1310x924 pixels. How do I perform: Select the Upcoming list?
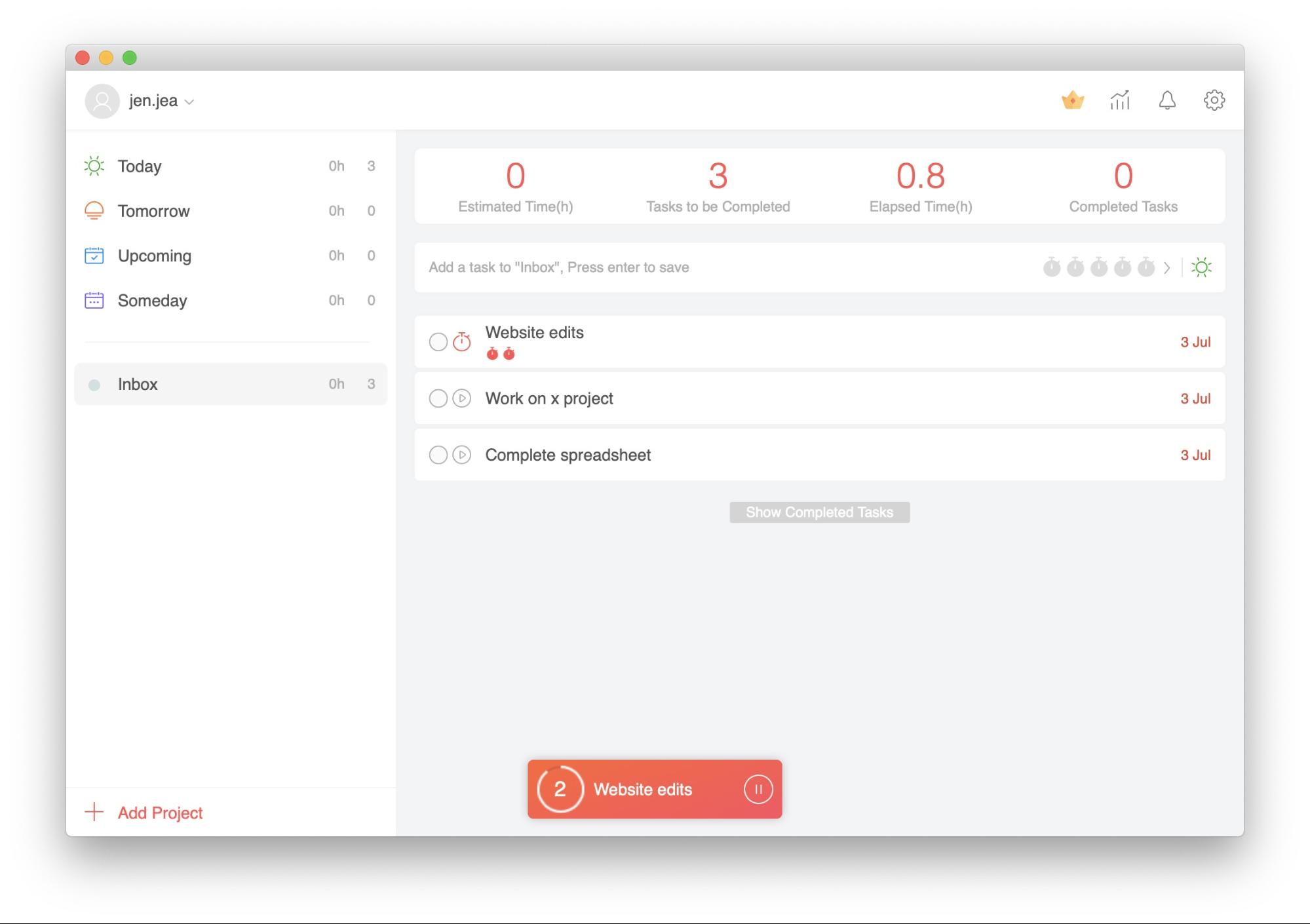(154, 256)
